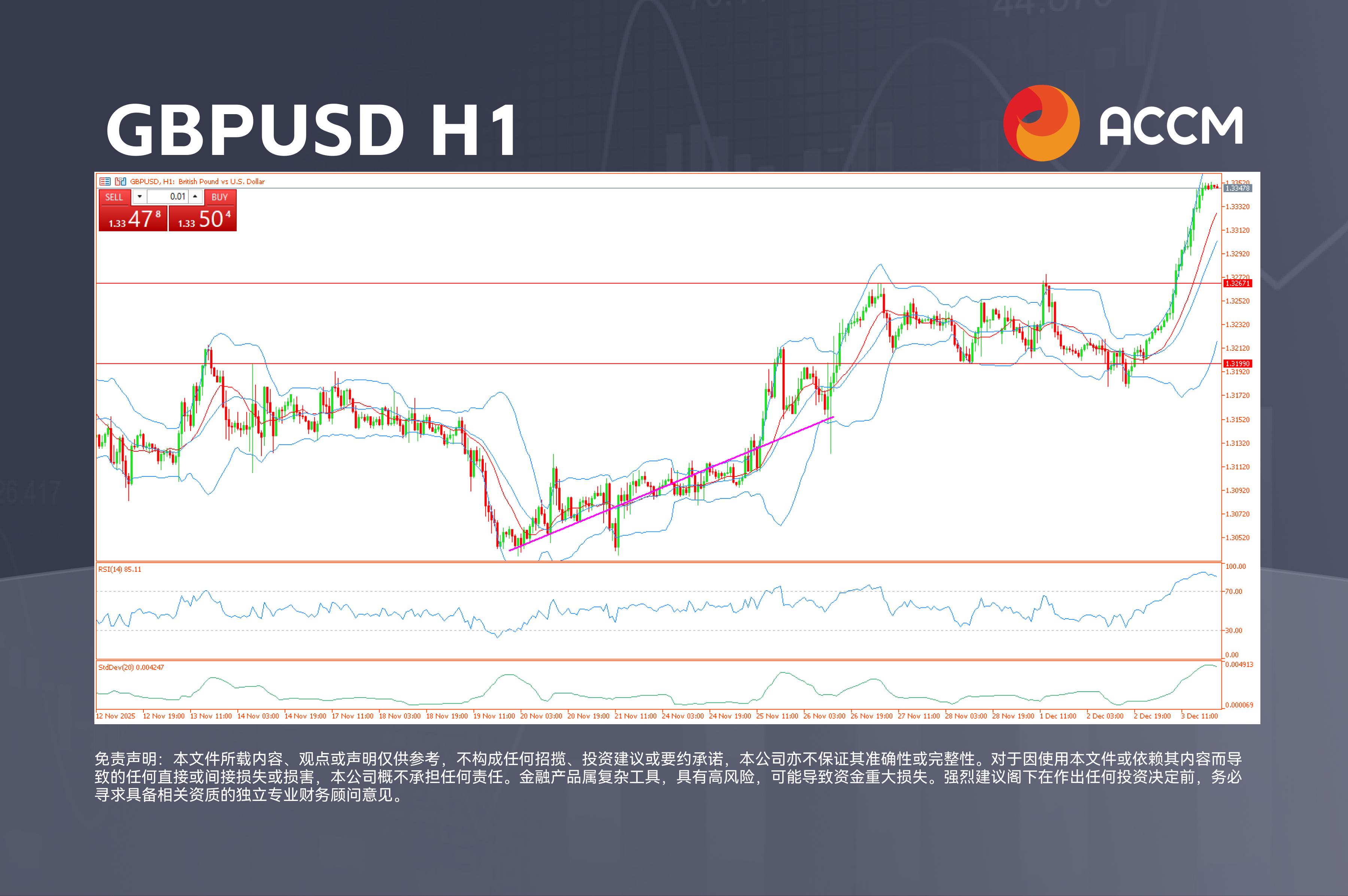Click the 1.33120 price scale label
The height and width of the screenshot is (896, 1348).
[1238, 230]
